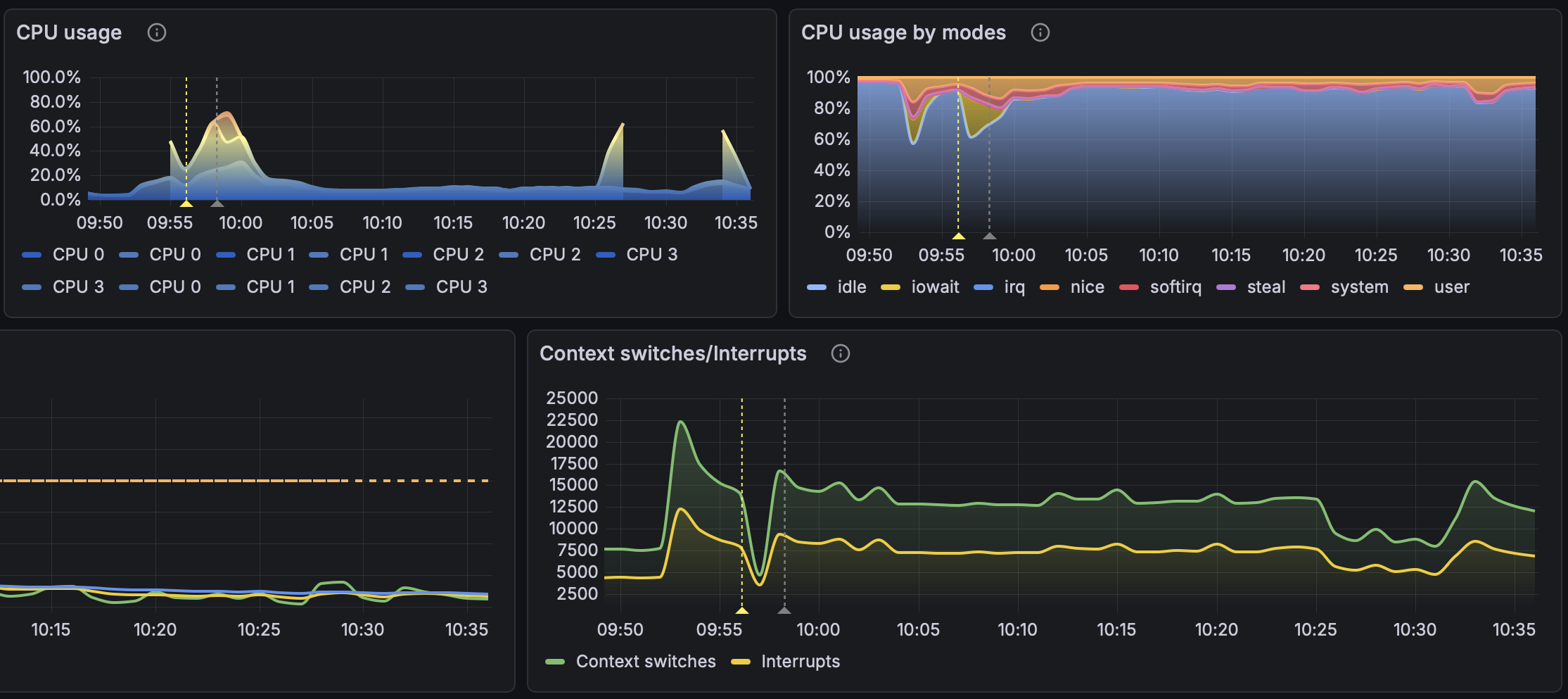Select the CPU 3 legend item
The width and height of the screenshot is (1568, 699).
coord(651,254)
